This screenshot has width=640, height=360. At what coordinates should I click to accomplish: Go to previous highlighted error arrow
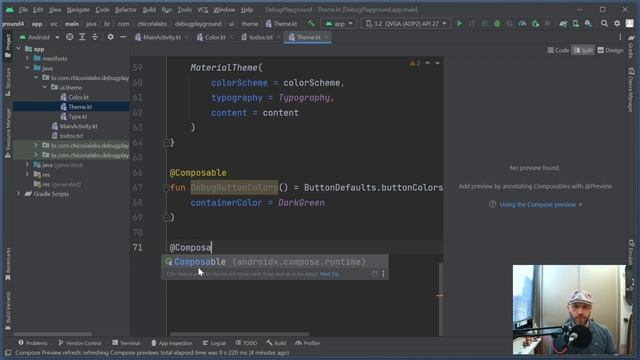(x=427, y=63)
